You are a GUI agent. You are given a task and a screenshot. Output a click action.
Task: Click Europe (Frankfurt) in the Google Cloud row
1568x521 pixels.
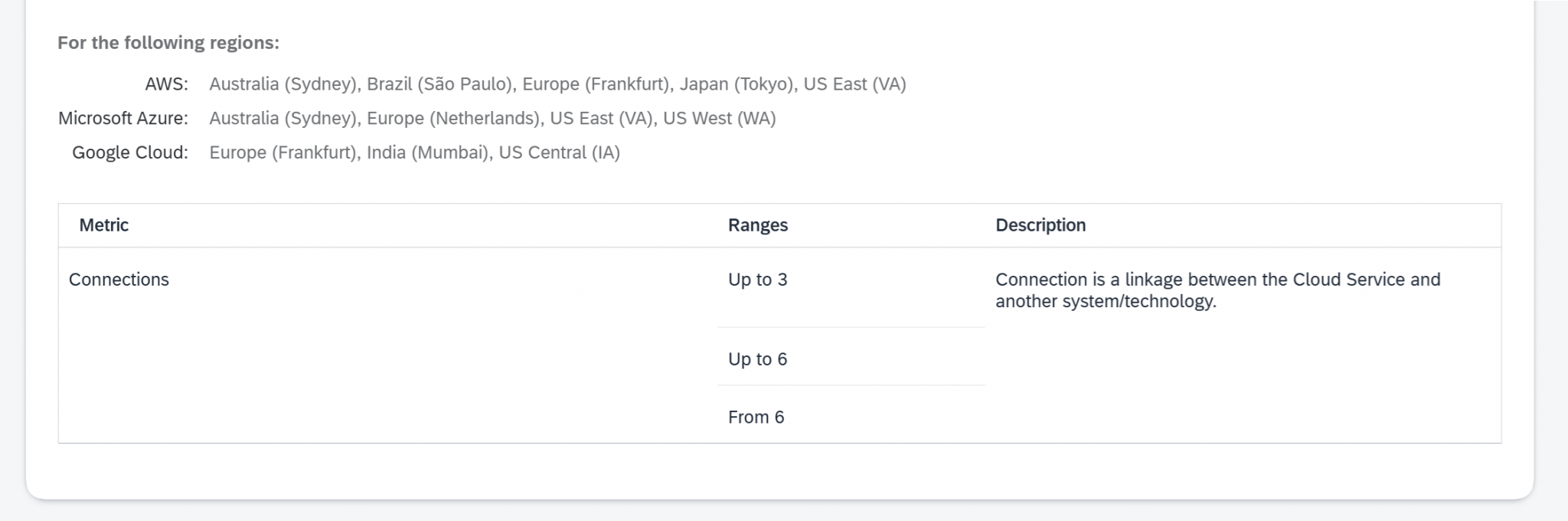click(283, 152)
